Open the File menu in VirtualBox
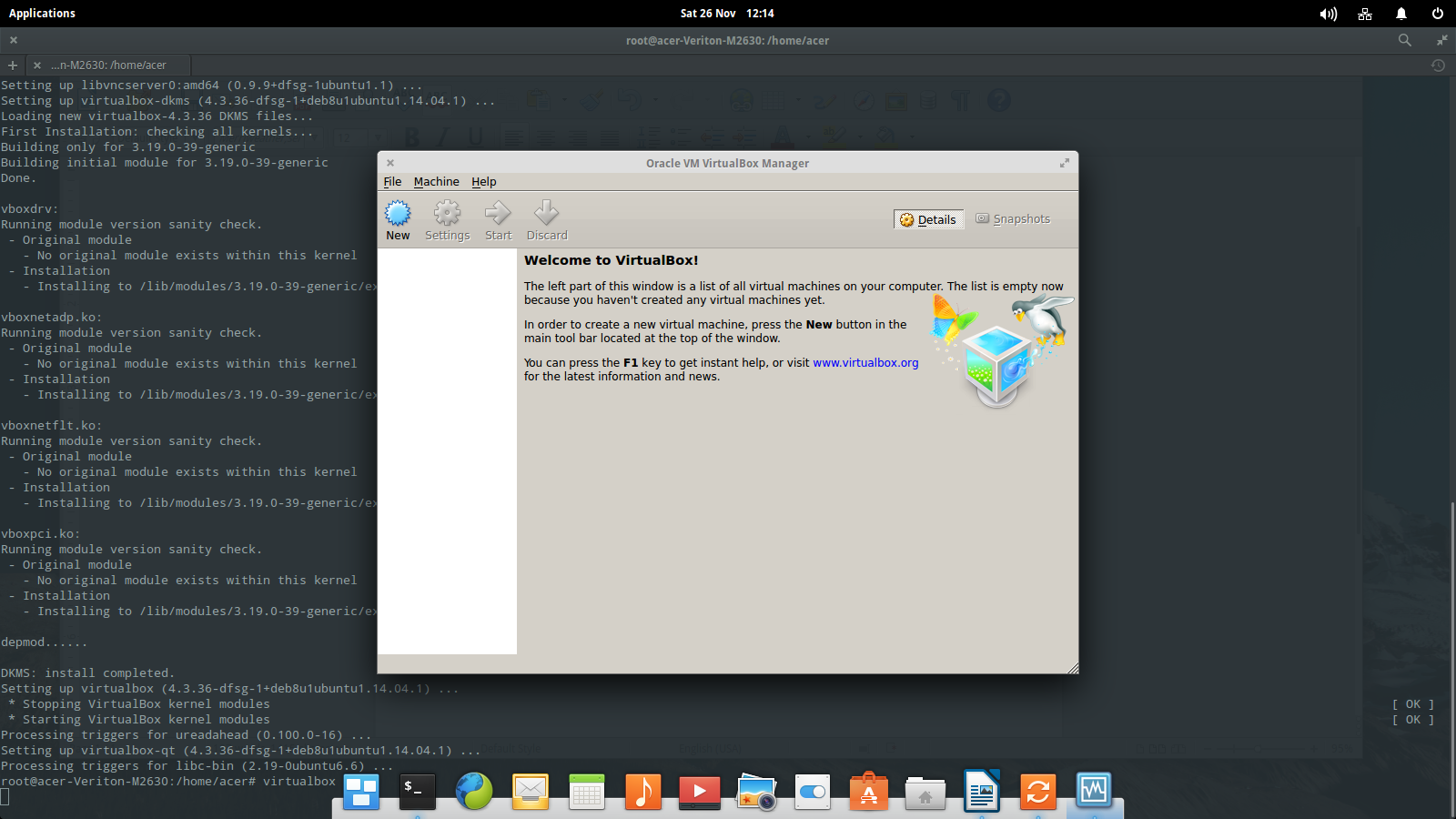This screenshot has height=819, width=1456. [392, 182]
